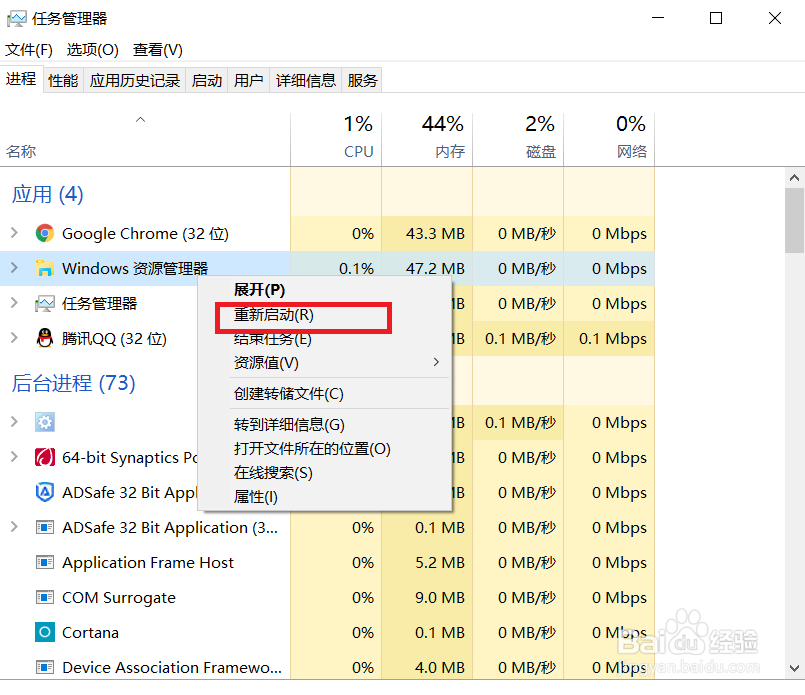
Task: Click the COM Surrogate process icon
Action: tap(45, 597)
